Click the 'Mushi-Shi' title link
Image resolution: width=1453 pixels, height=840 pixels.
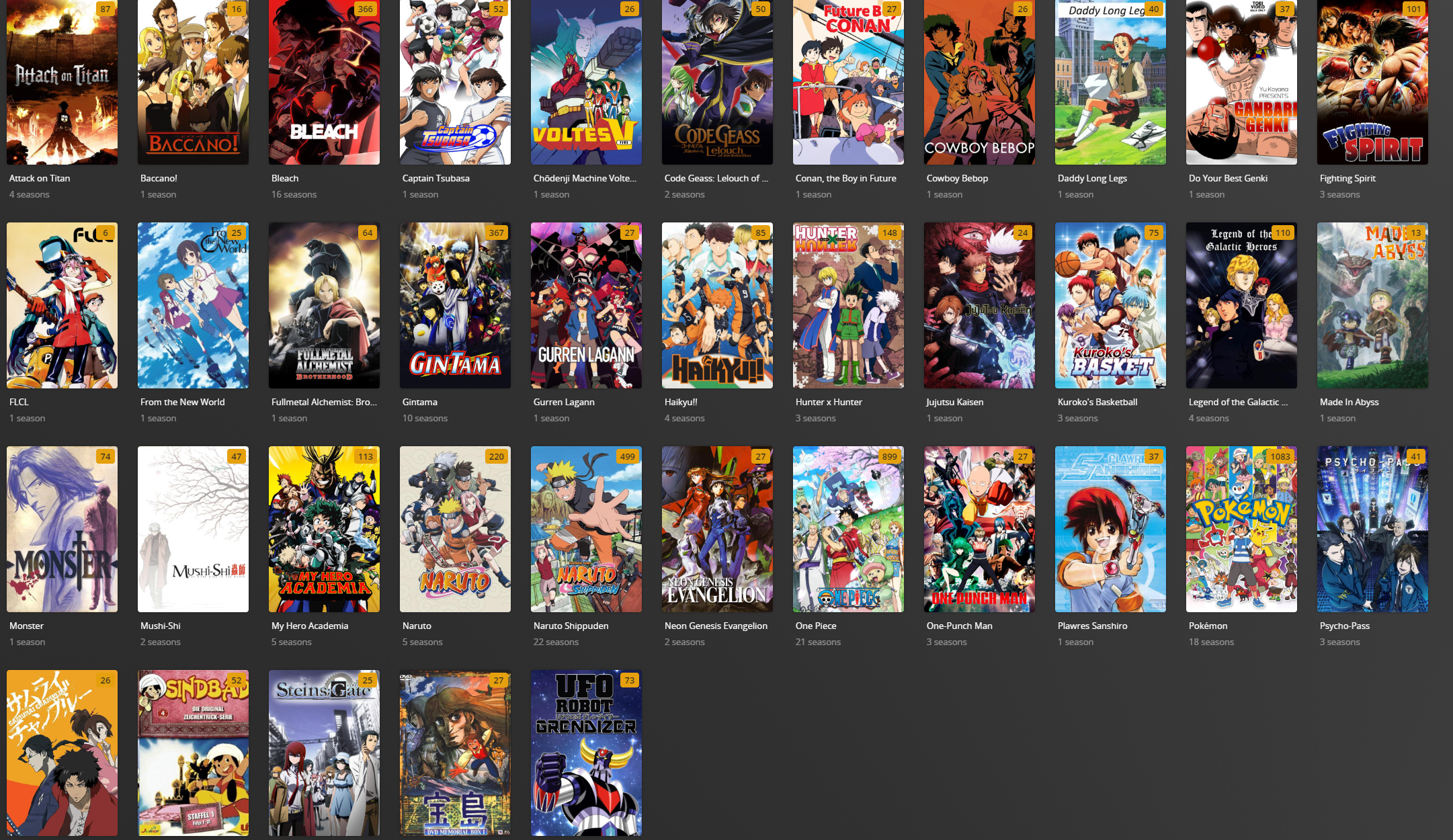tap(160, 626)
